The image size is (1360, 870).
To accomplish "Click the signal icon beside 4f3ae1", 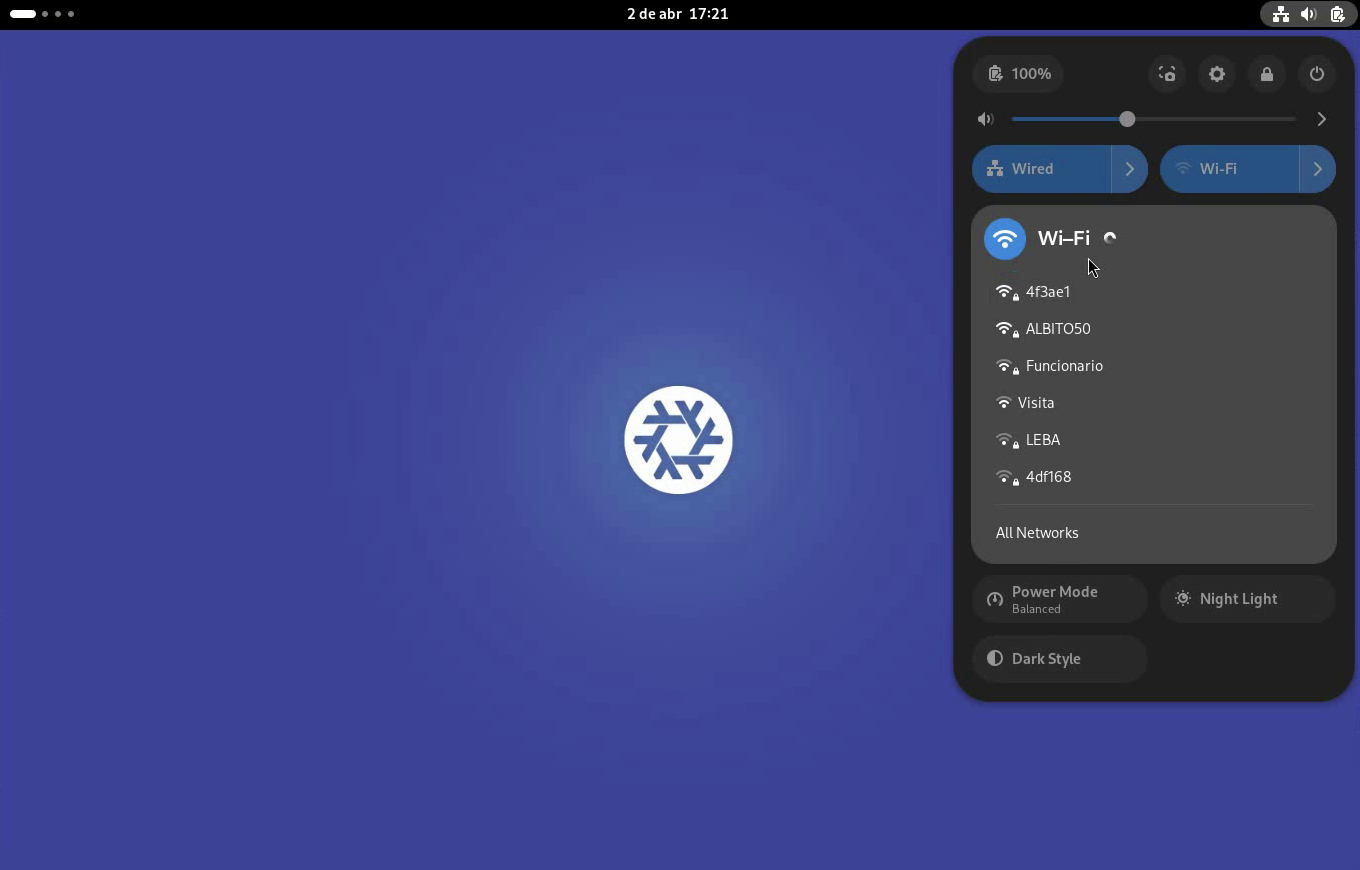I will [1005, 292].
